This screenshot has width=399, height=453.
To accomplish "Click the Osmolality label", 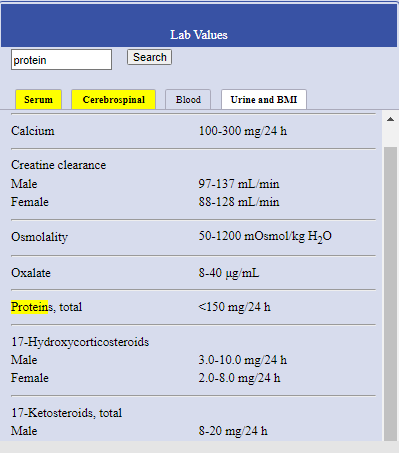I will 39,237.
